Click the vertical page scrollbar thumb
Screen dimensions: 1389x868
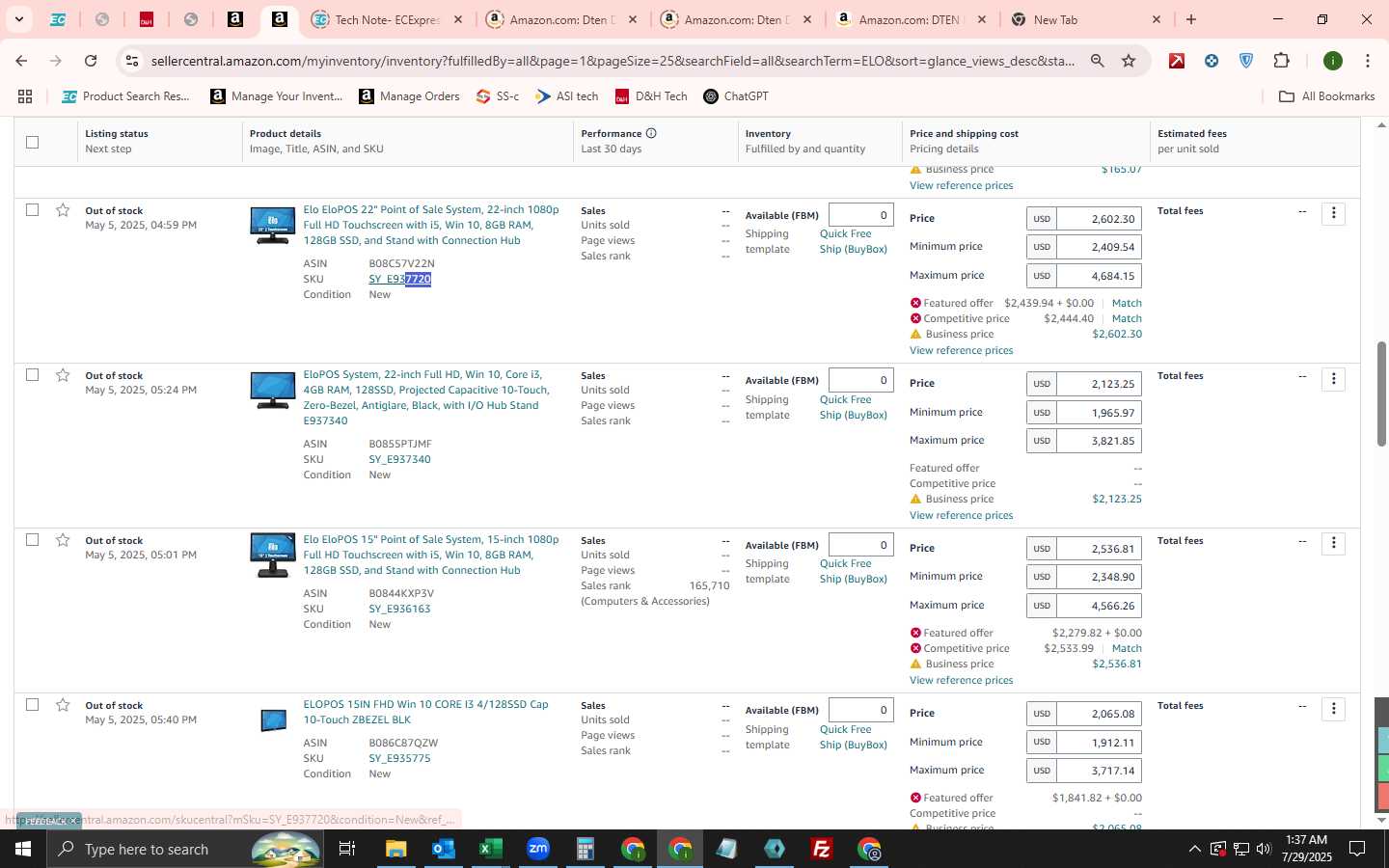pos(1380,393)
